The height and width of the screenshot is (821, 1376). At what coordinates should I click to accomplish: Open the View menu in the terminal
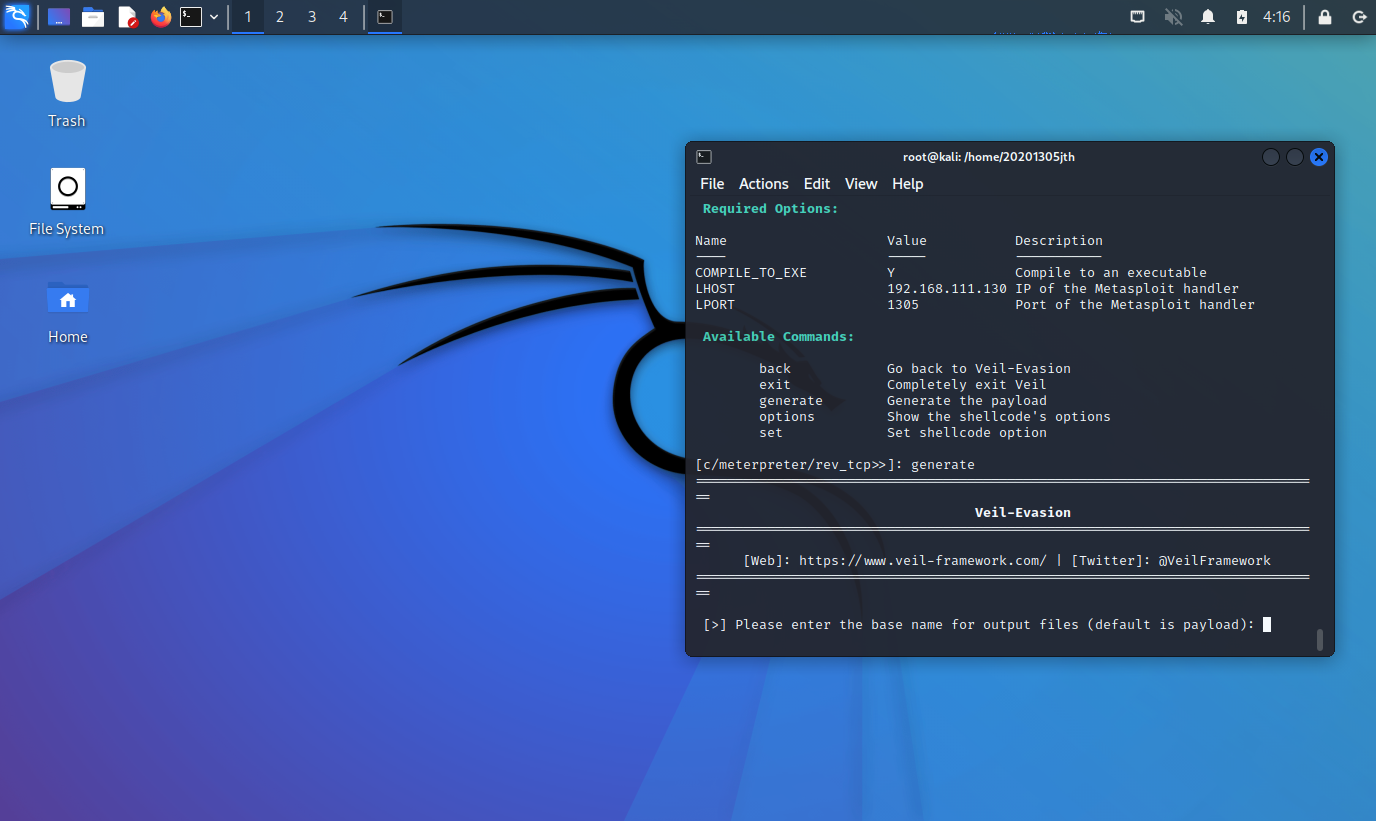click(x=861, y=184)
